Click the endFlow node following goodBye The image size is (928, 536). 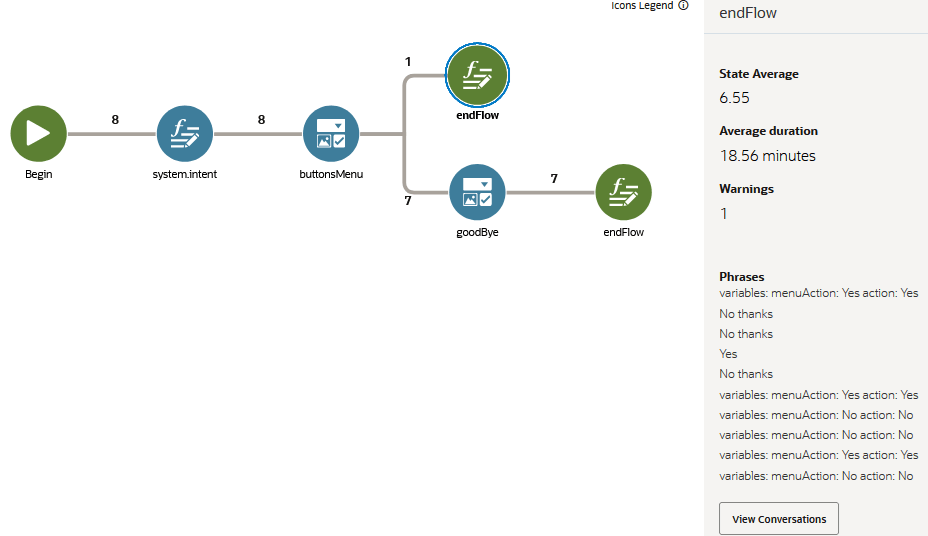pos(623,192)
